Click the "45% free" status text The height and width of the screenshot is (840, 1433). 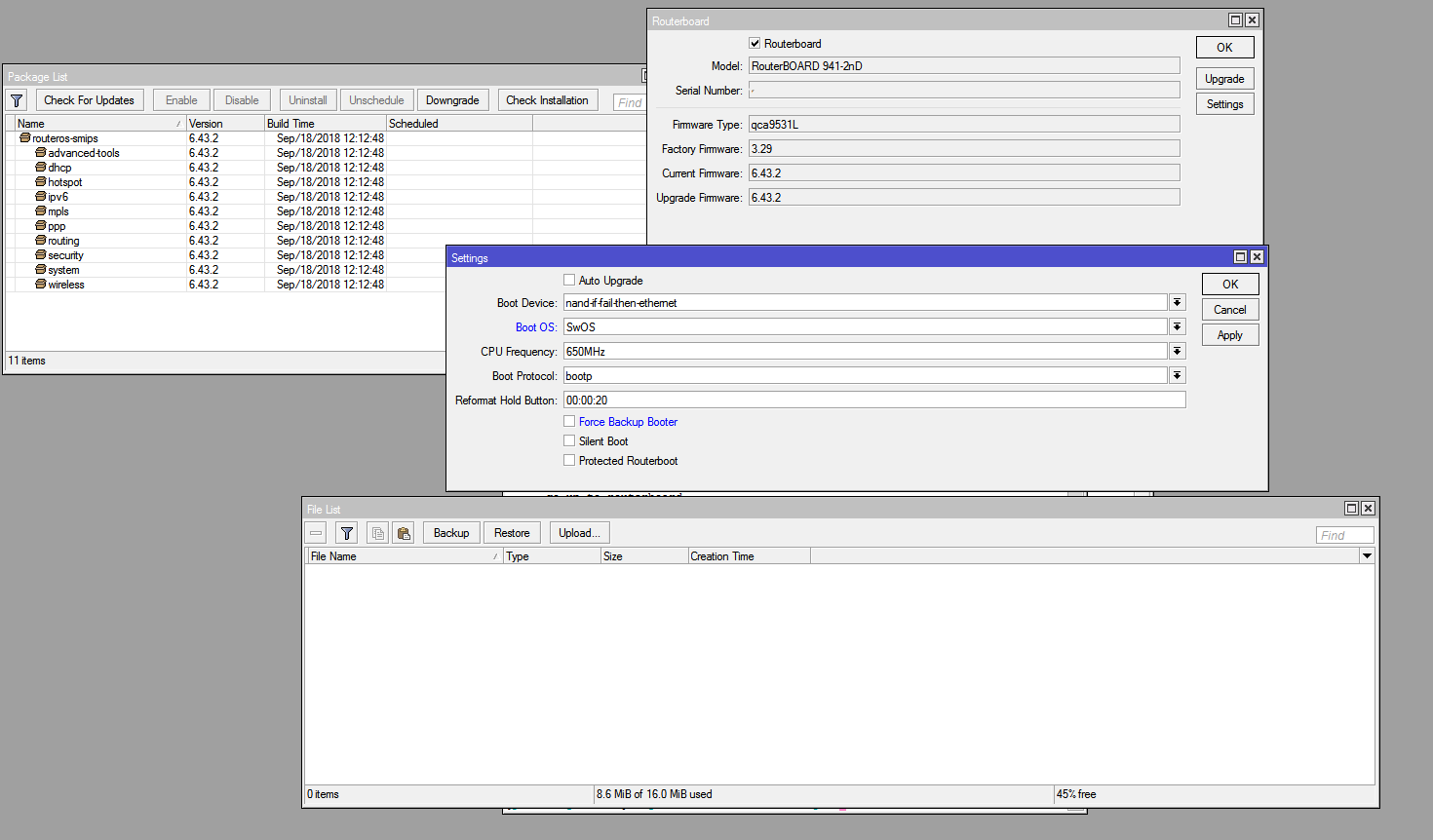1076,794
